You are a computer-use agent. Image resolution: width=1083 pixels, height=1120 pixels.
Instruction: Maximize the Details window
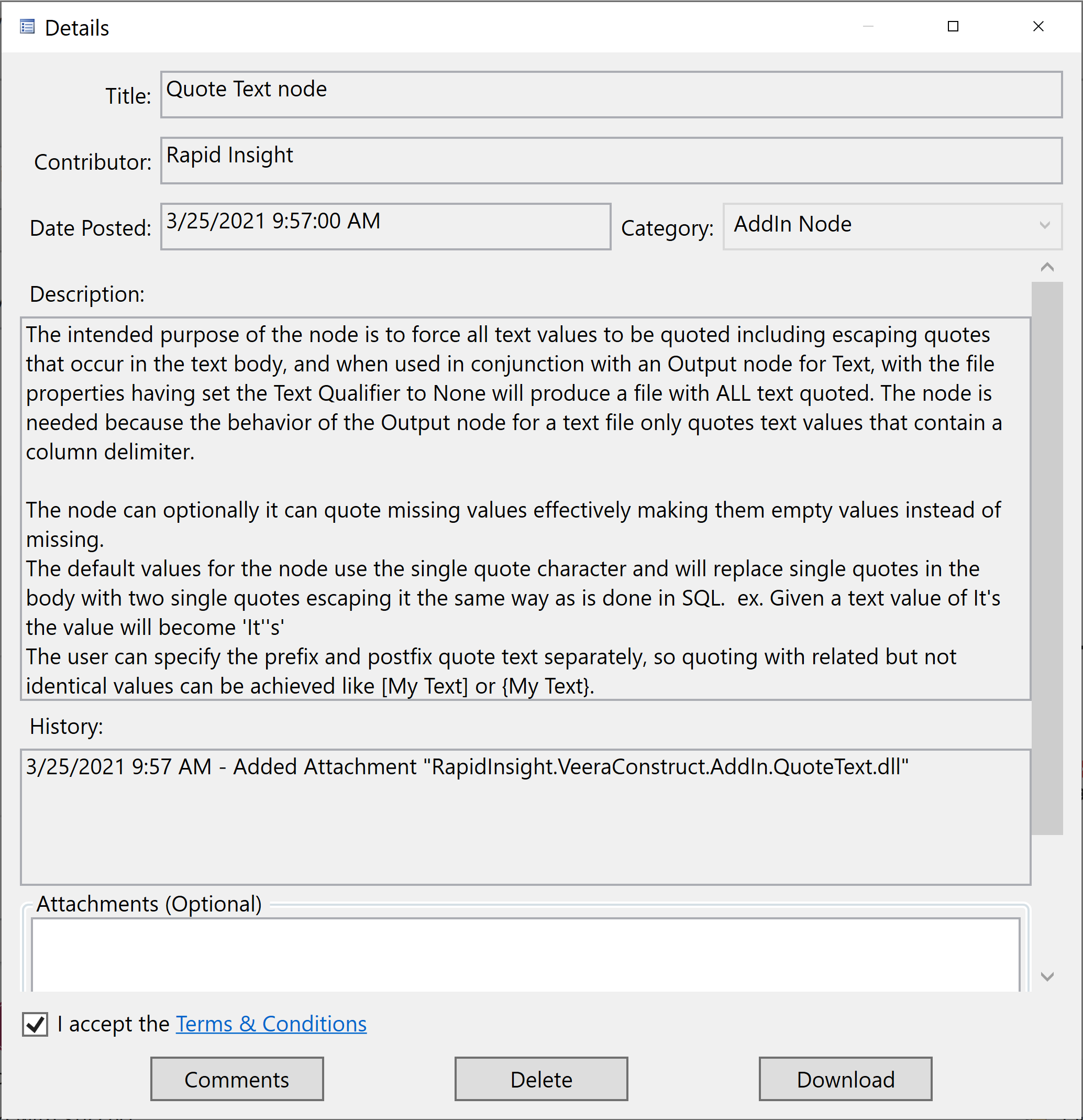tap(953, 26)
